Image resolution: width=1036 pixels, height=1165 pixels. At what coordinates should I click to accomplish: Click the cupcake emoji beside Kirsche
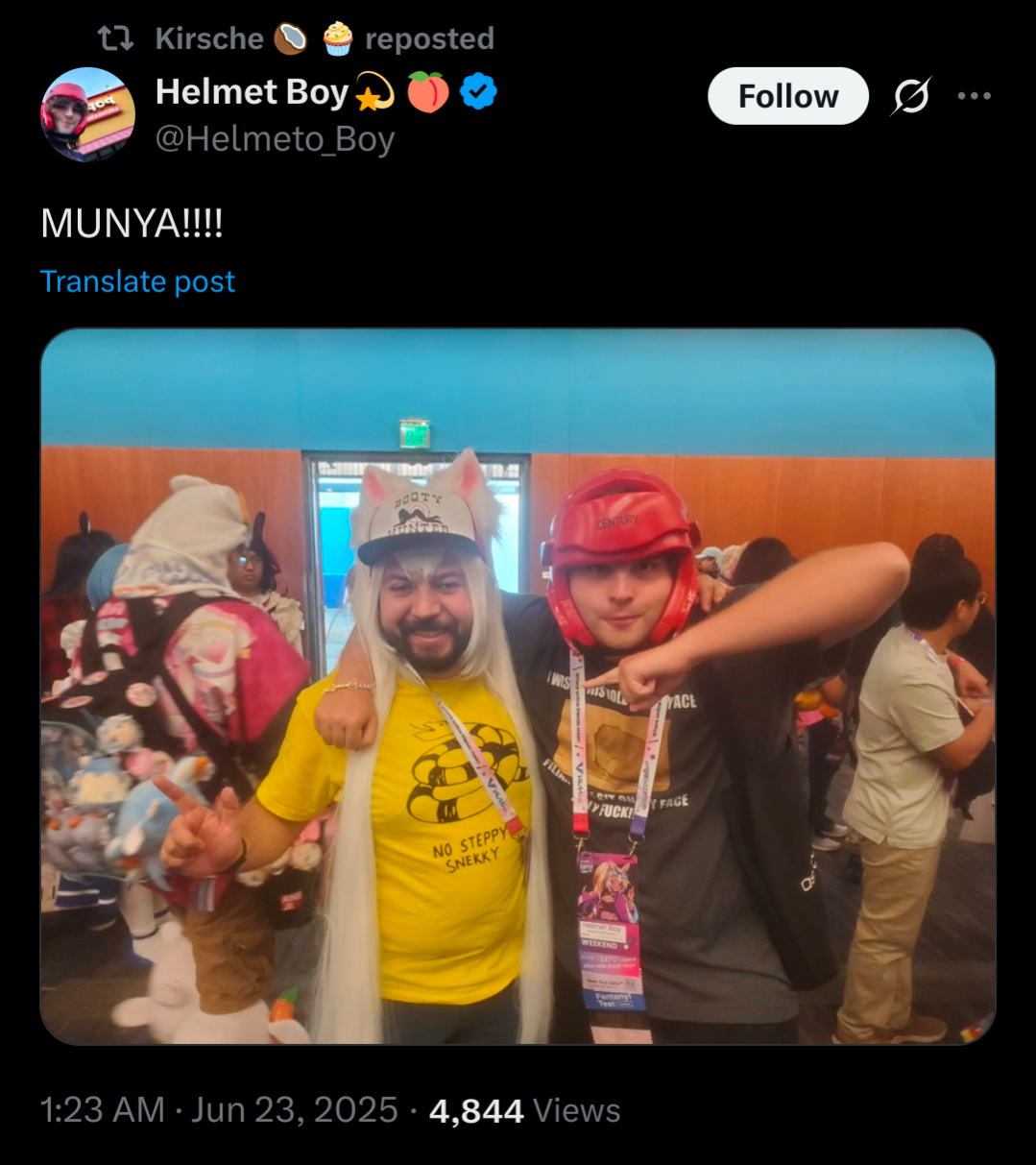(x=337, y=38)
